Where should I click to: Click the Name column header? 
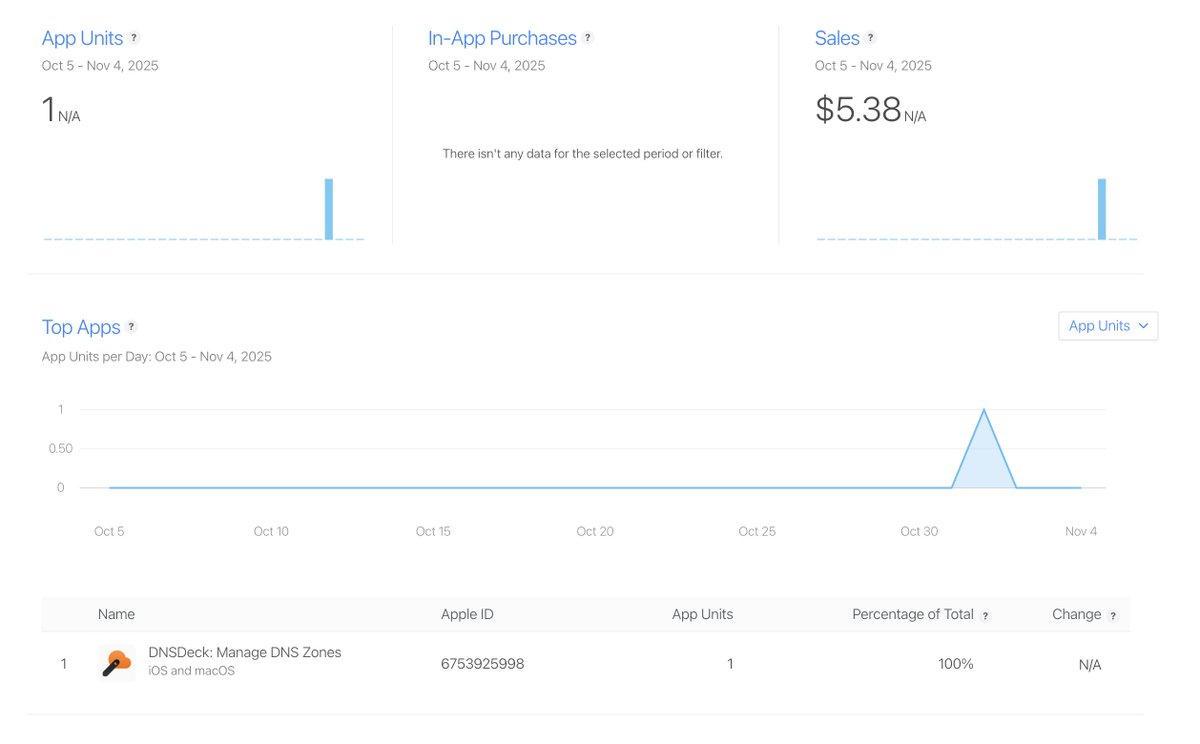[116, 614]
